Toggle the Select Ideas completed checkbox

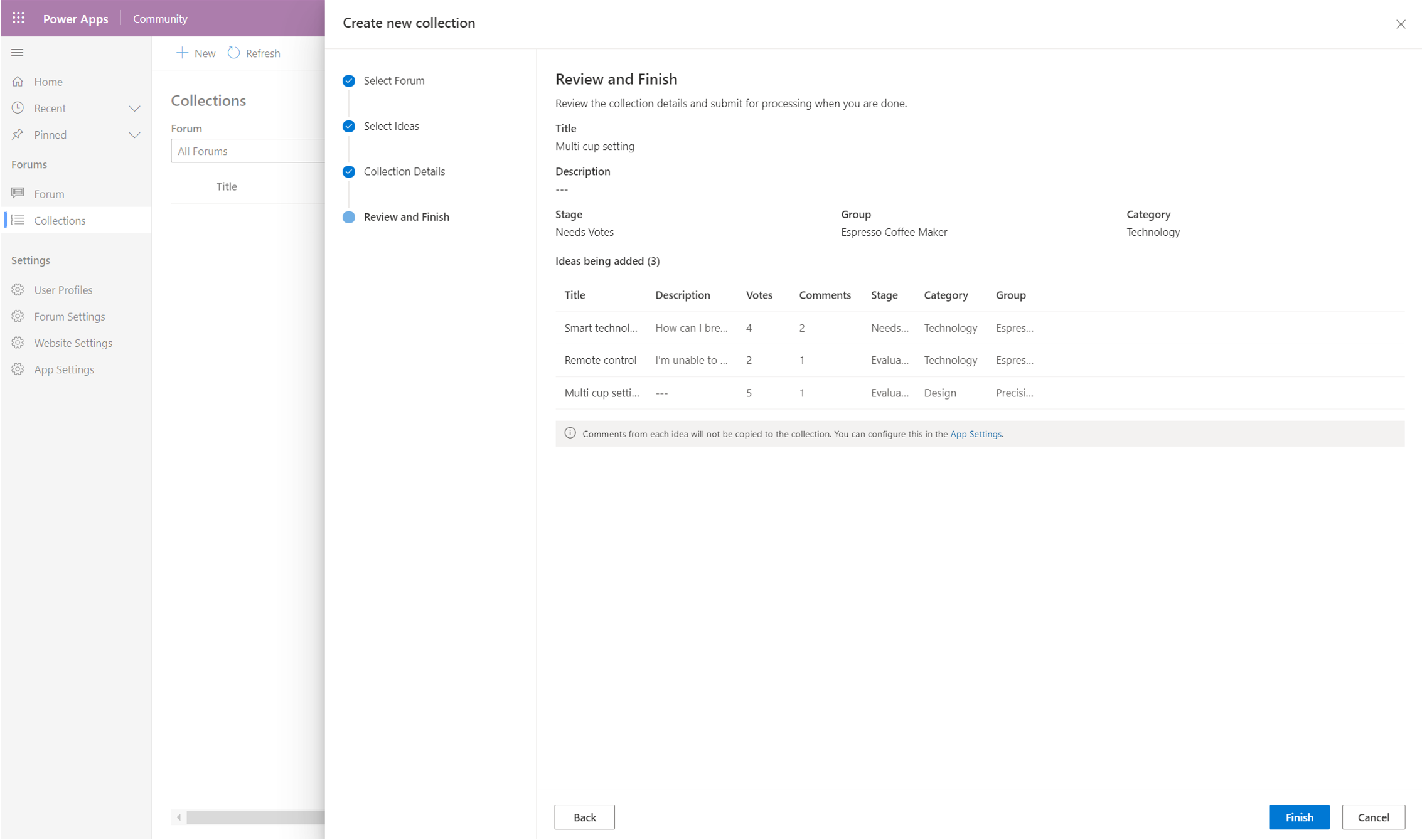[x=349, y=126]
